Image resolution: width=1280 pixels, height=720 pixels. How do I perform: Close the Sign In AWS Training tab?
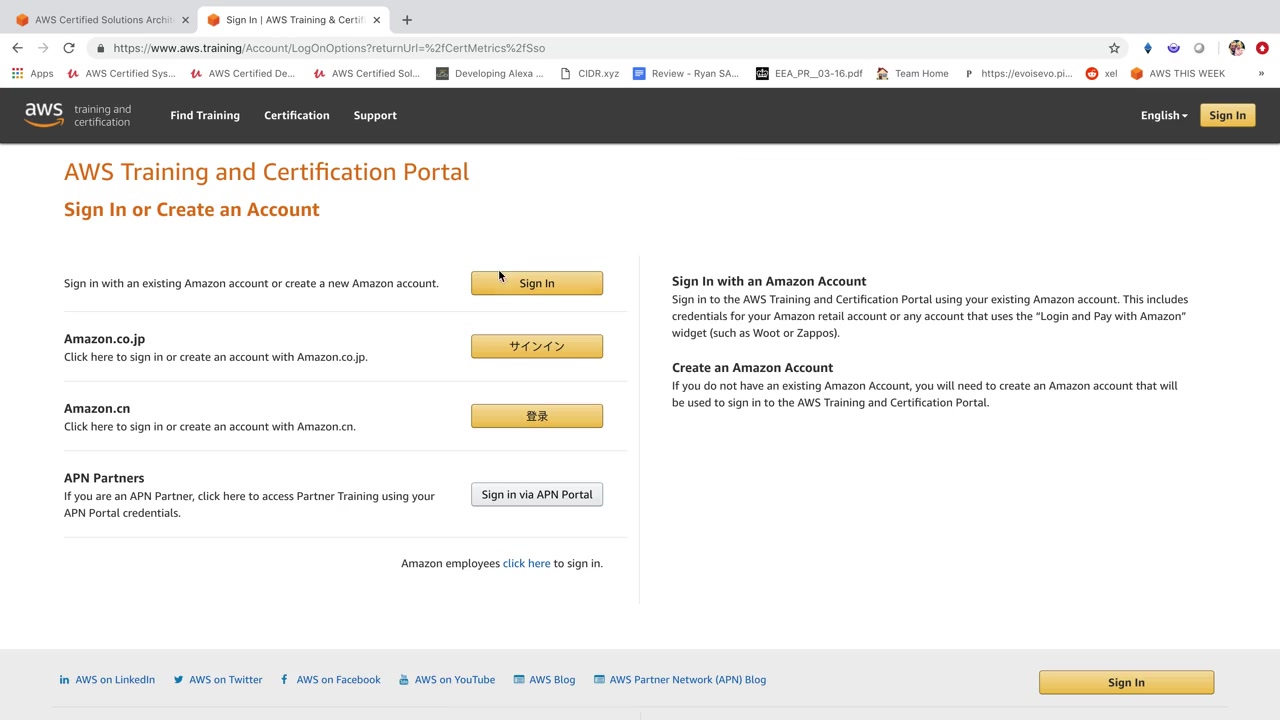click(x=377, y=20)
